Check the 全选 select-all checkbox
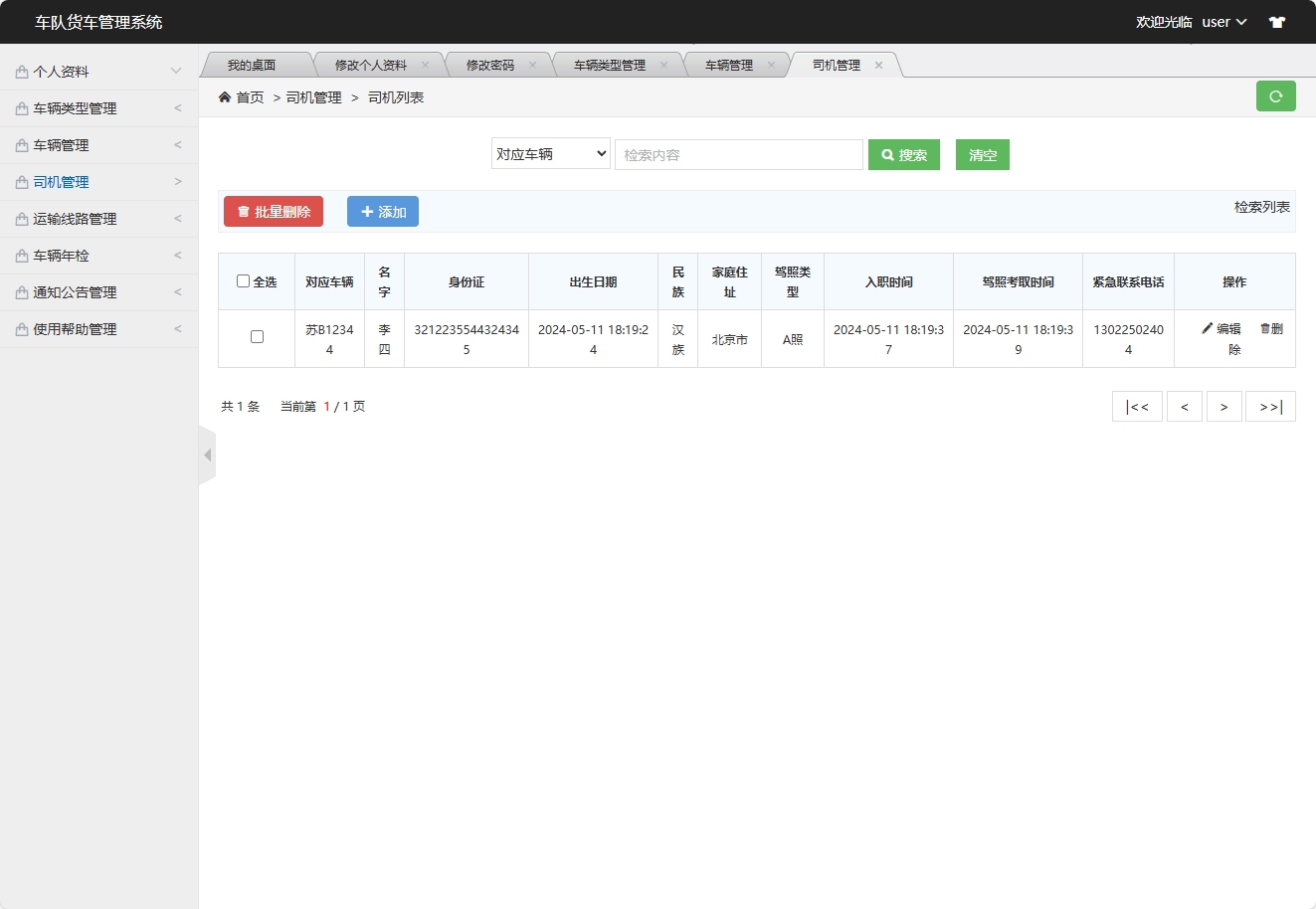Viewport: 1316px width, 909px height. (x=241, y=281)
